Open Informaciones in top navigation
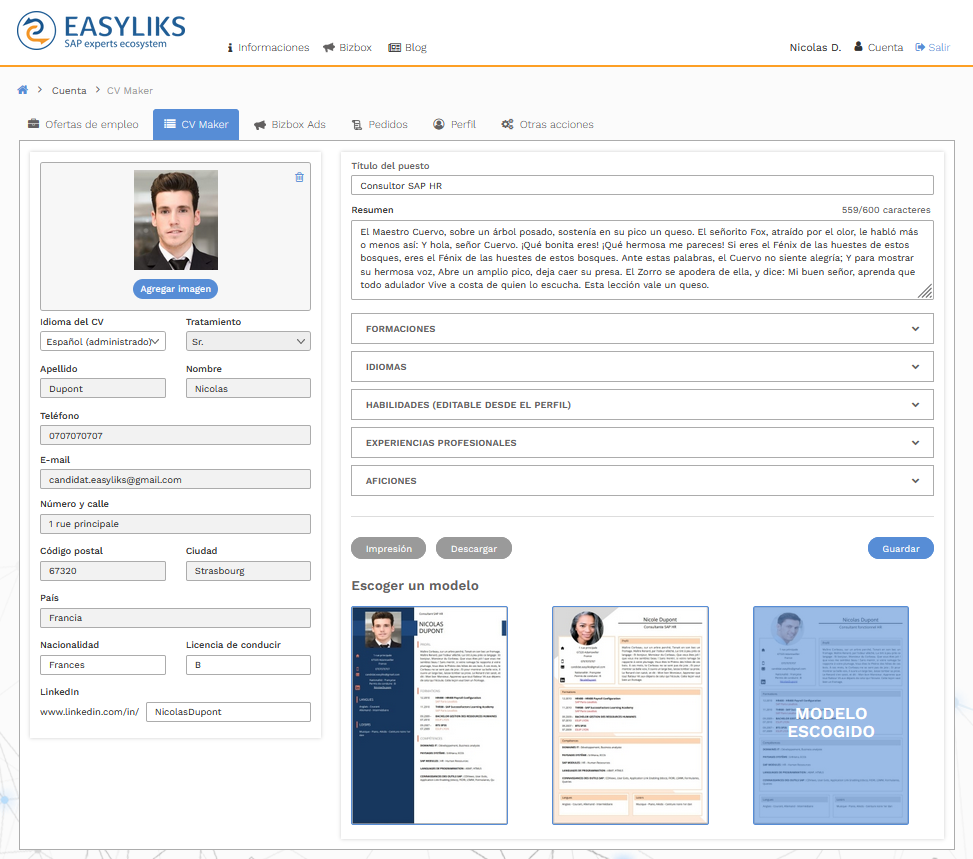Image resolution: width=973 pixels, height=859 pixels. (x=268, y=47)
